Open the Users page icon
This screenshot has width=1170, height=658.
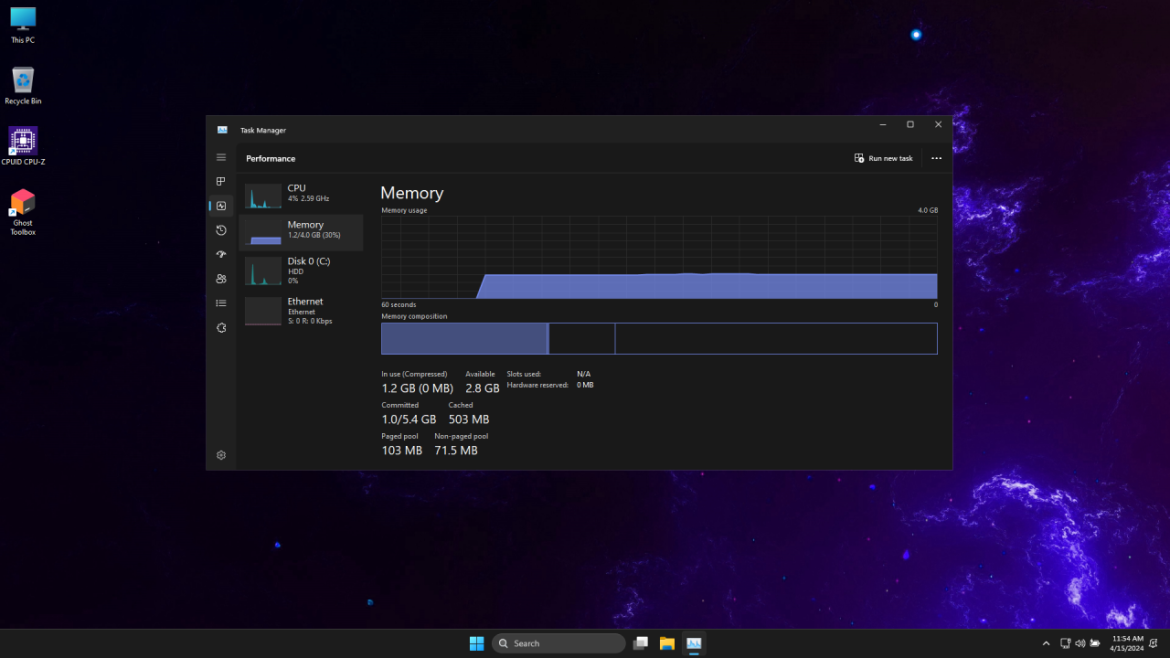click(221, 279)
